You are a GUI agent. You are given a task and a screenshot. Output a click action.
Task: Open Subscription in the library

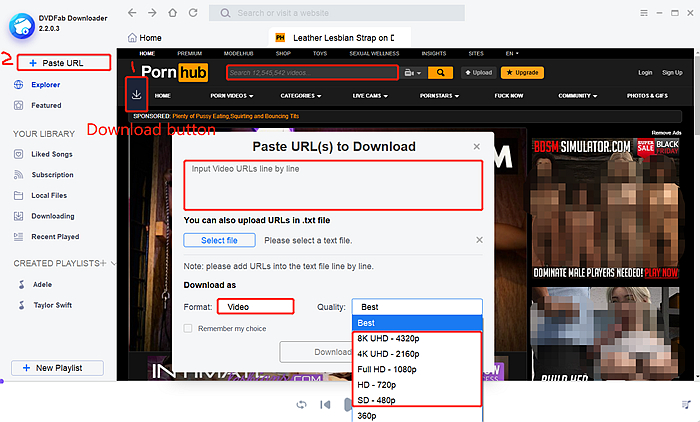tap(52, 175)
